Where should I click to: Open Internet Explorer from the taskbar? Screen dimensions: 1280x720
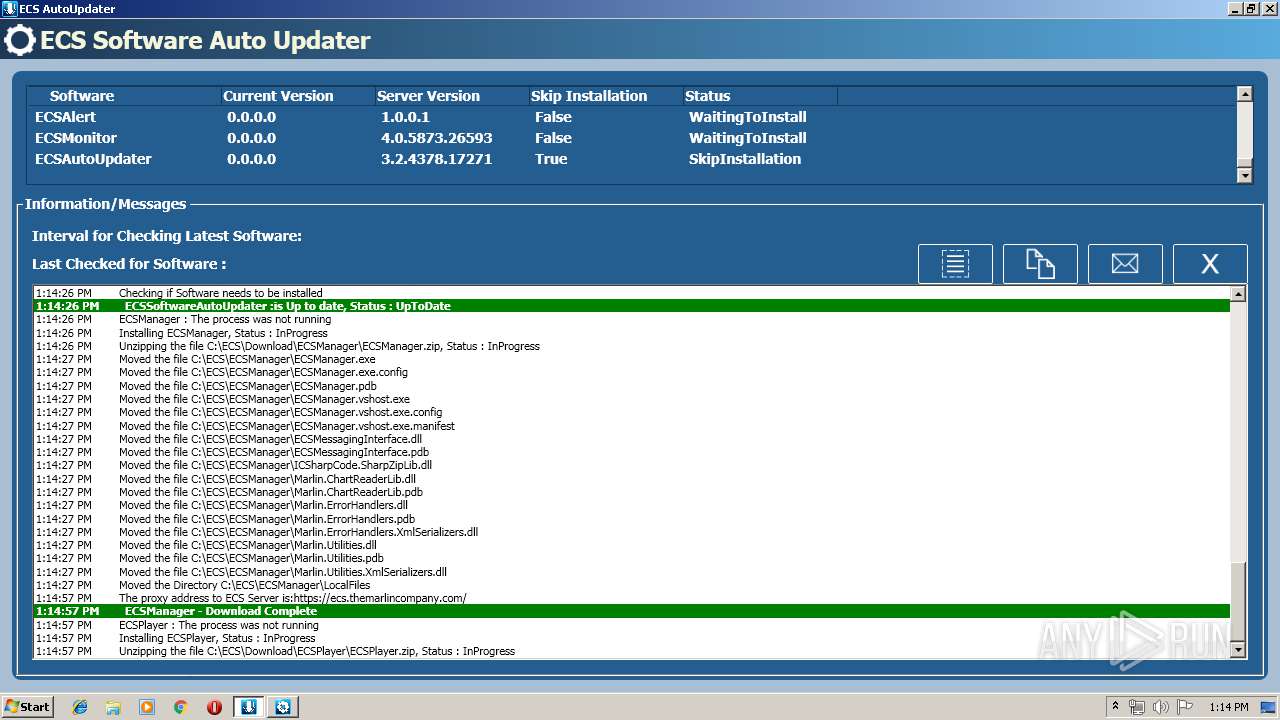(80, 707)
